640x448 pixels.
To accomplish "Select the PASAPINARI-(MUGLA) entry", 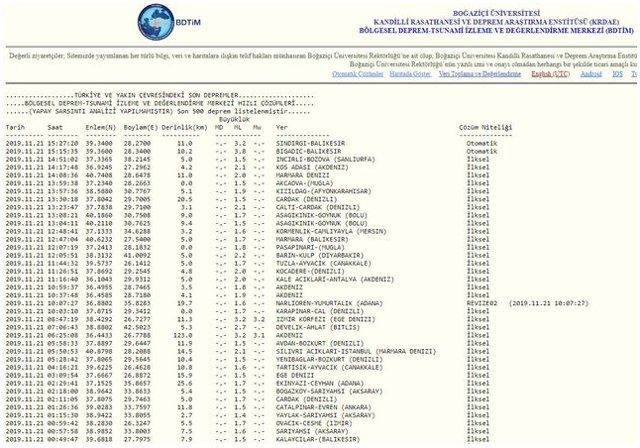I will point(310,247).
